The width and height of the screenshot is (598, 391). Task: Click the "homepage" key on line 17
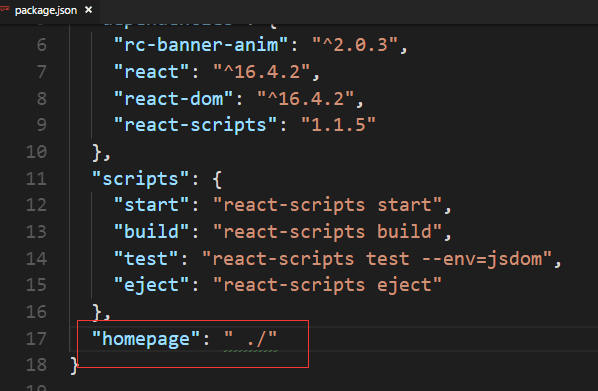pos(146,339)
